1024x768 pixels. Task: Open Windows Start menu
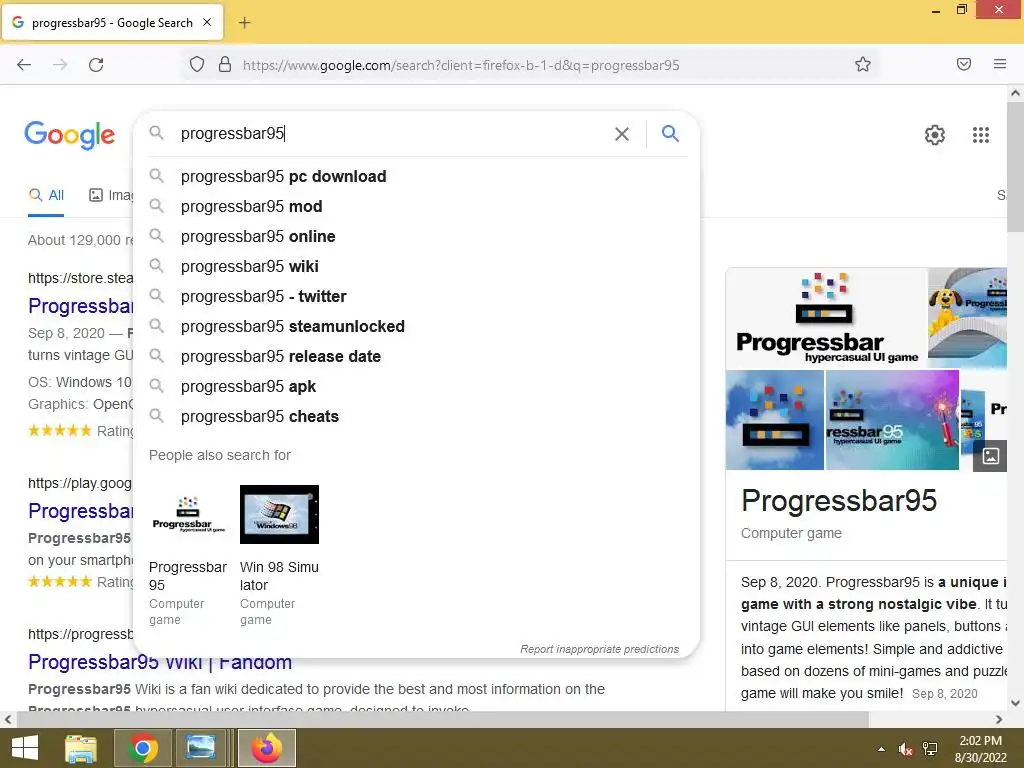tap(25, 748)
